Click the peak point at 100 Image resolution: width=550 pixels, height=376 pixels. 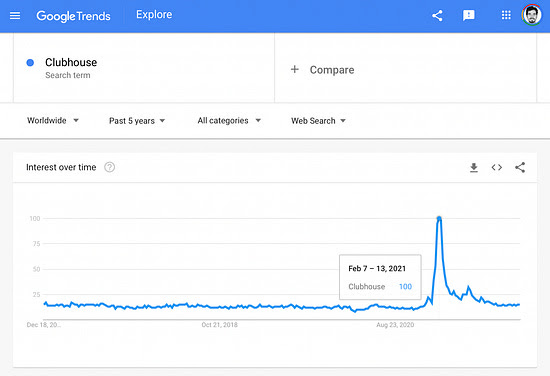click(x=439, y=219)
